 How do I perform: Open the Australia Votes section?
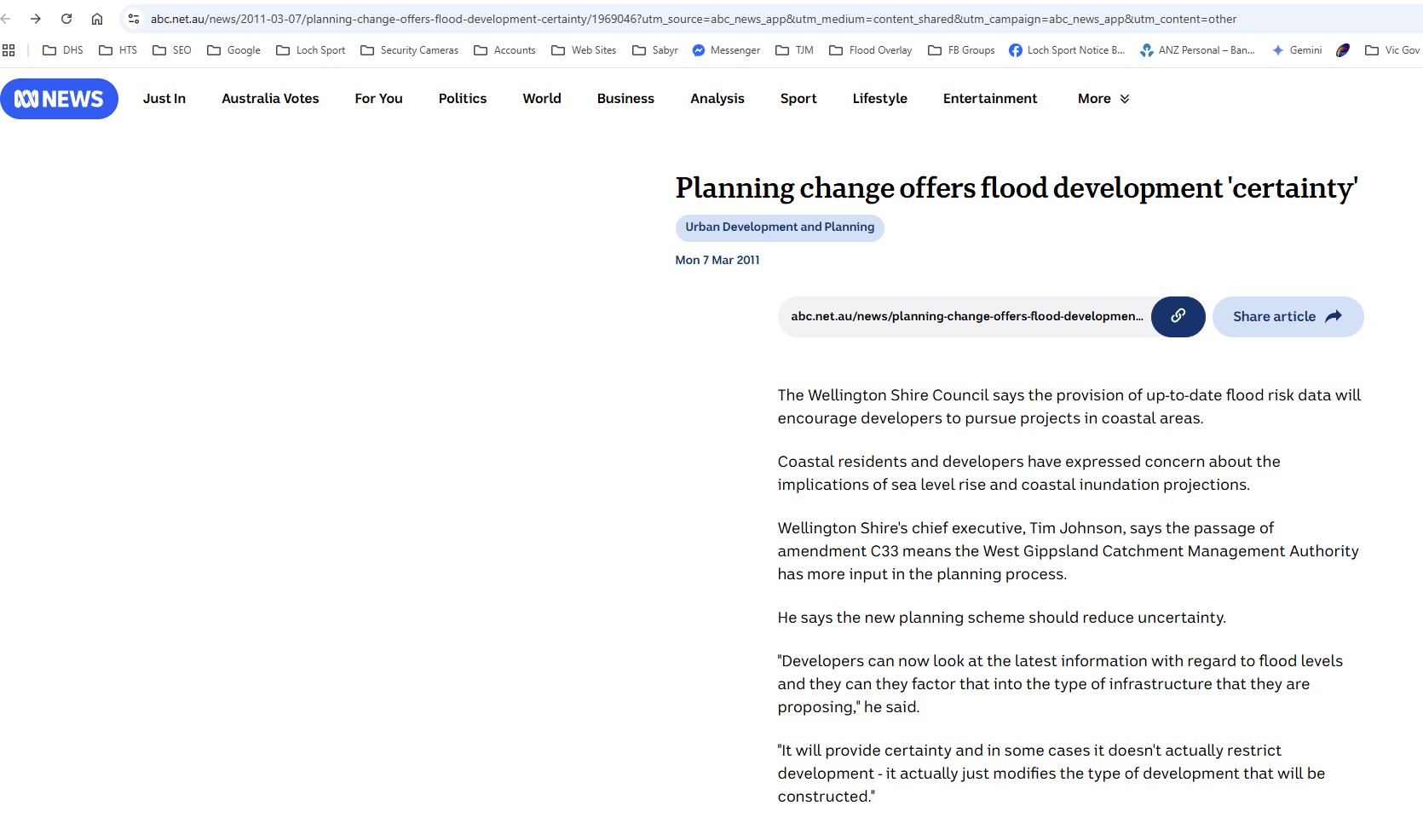270,99
